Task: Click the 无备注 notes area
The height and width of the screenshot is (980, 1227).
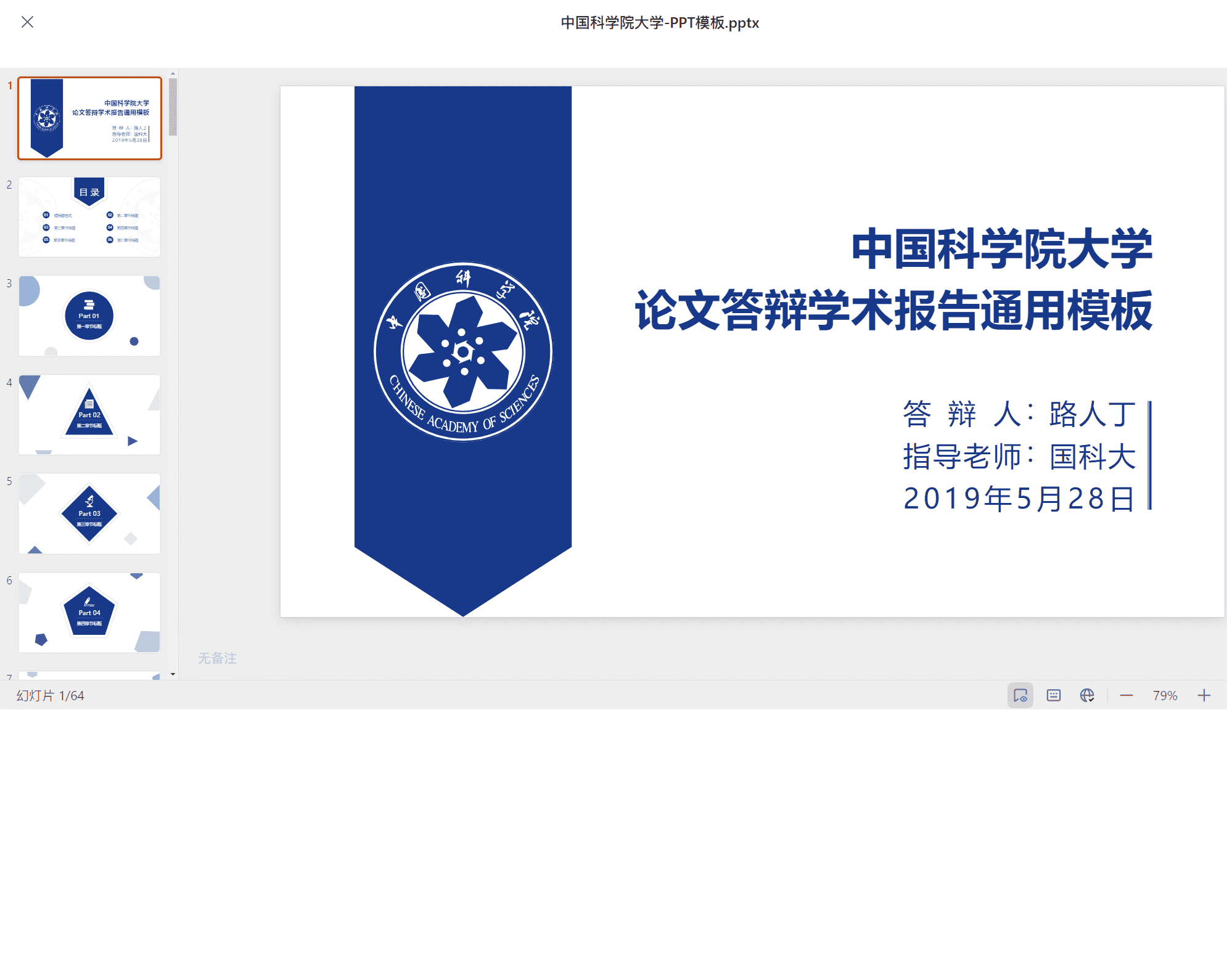Action: click(217, 658)
